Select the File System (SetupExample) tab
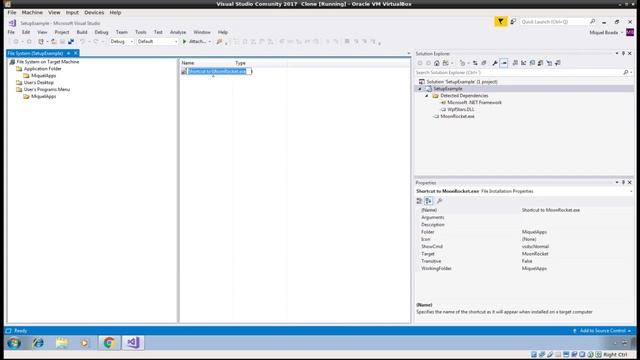Screen dimensions: 640x360 pos(35,53)
